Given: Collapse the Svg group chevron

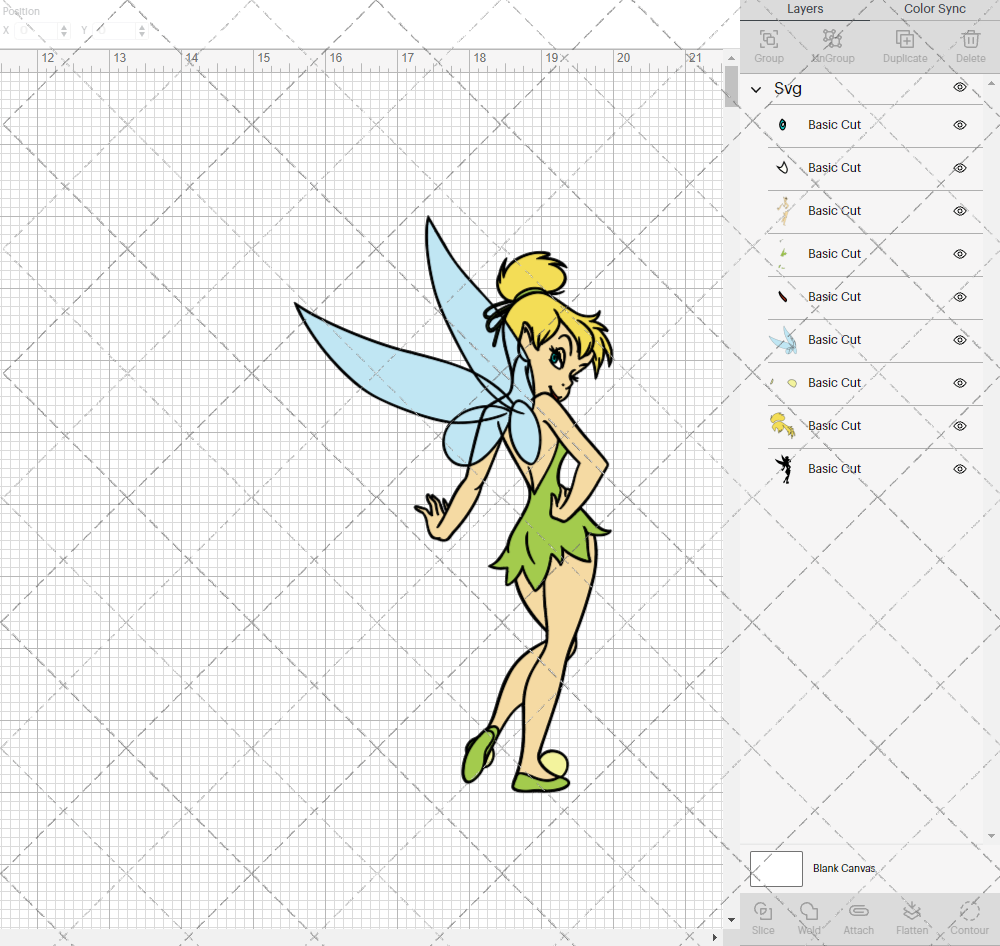Looking at the screenshot, I should (756, 89).
